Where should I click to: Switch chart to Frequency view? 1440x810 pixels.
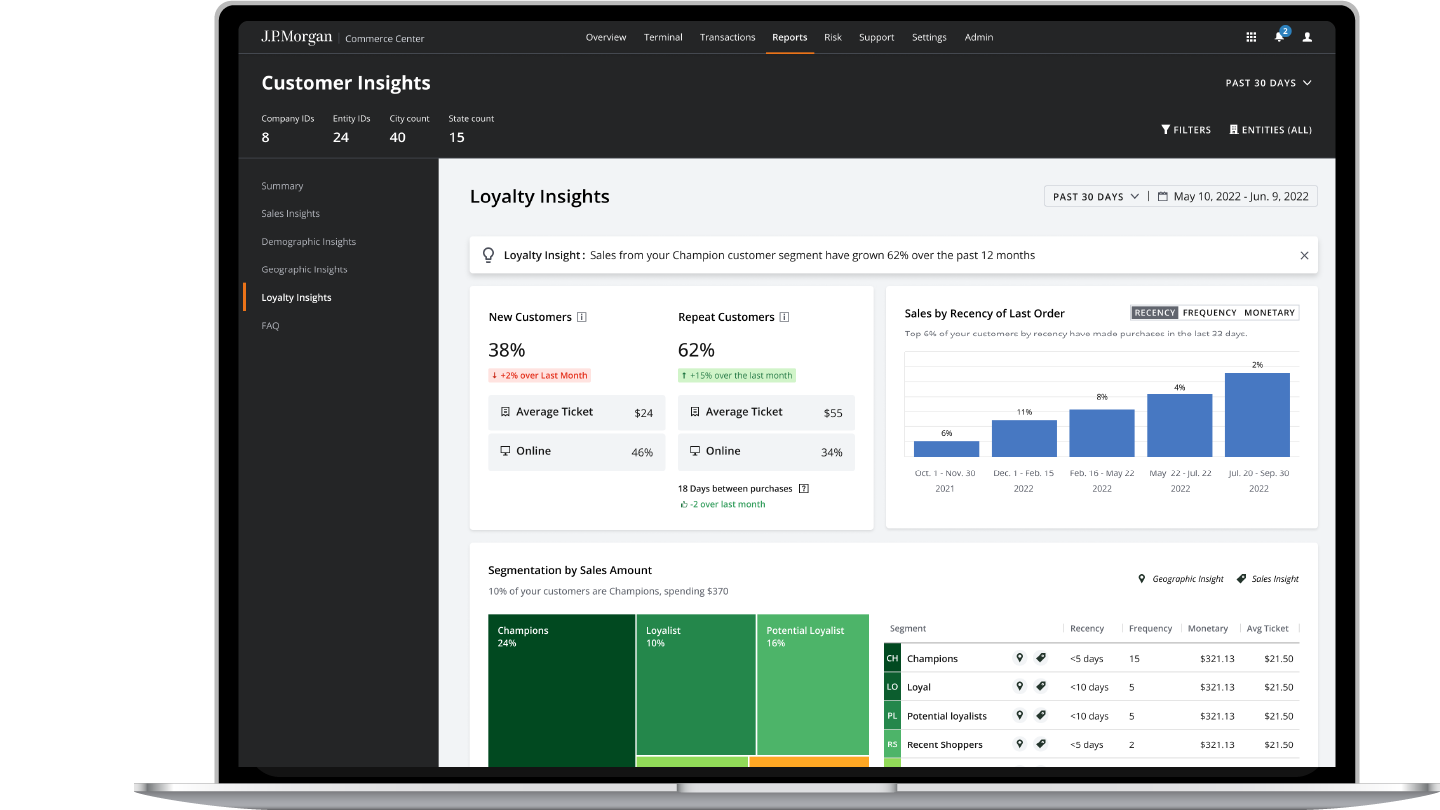1210,313
